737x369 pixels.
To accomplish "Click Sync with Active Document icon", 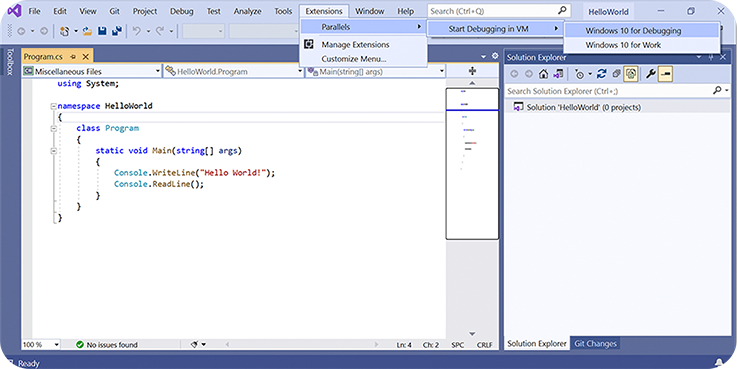I will (602, 74).
